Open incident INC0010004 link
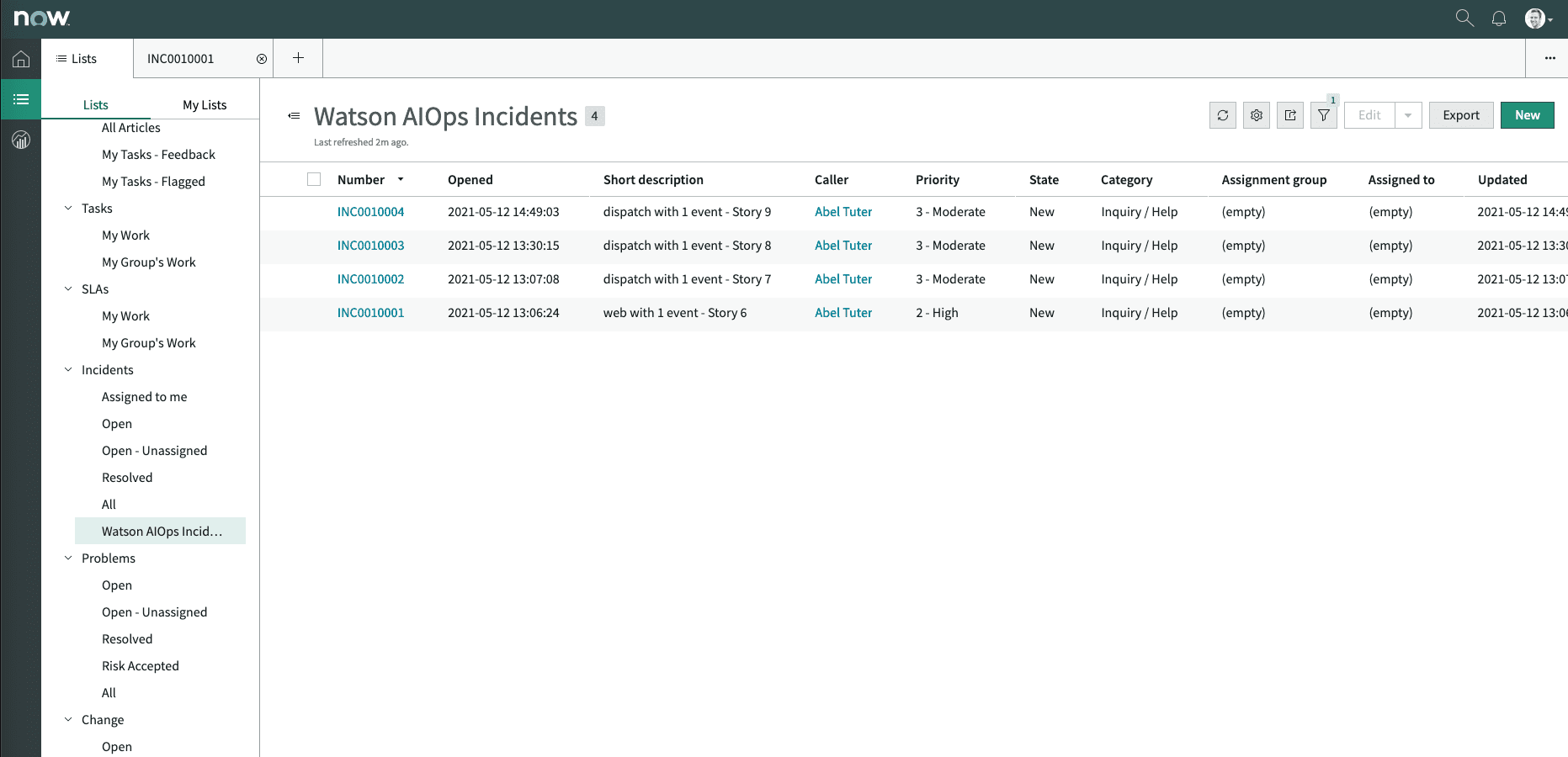Image resolution: width=1568 pixels, height=757 pixels. [x=370, y=212]
